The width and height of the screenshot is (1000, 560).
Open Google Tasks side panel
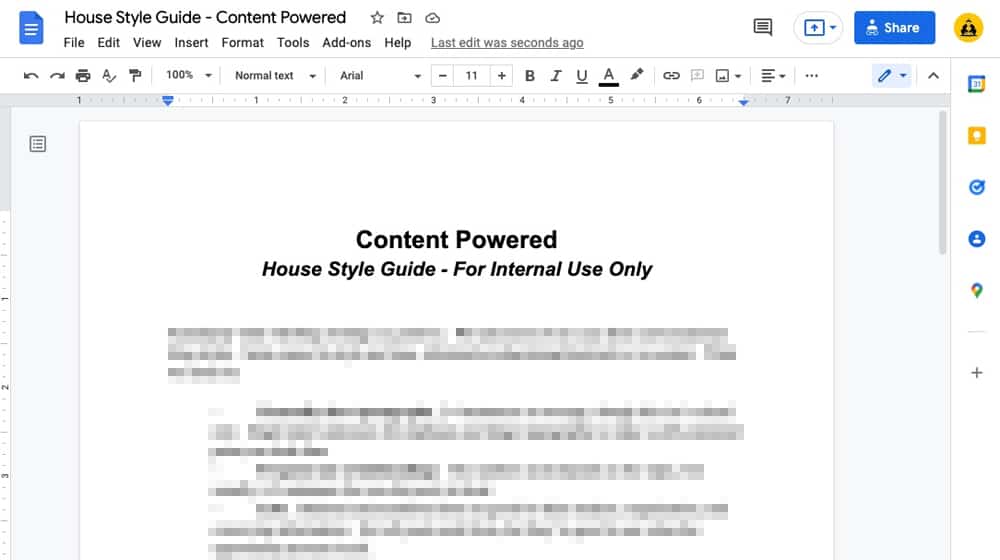click(976, 188)
